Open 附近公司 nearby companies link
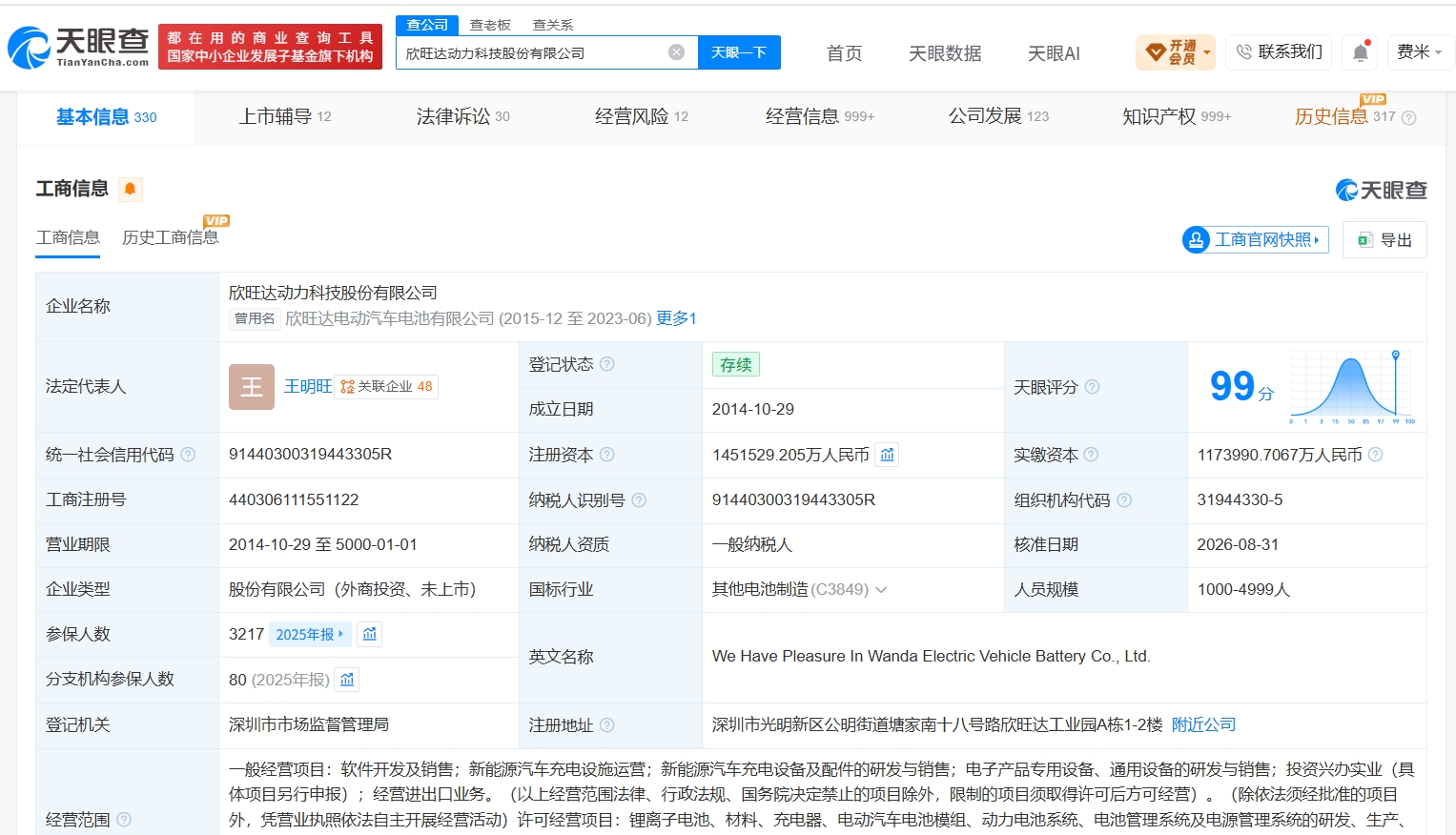This screenshot has height=835, width=1456. 1203,725
